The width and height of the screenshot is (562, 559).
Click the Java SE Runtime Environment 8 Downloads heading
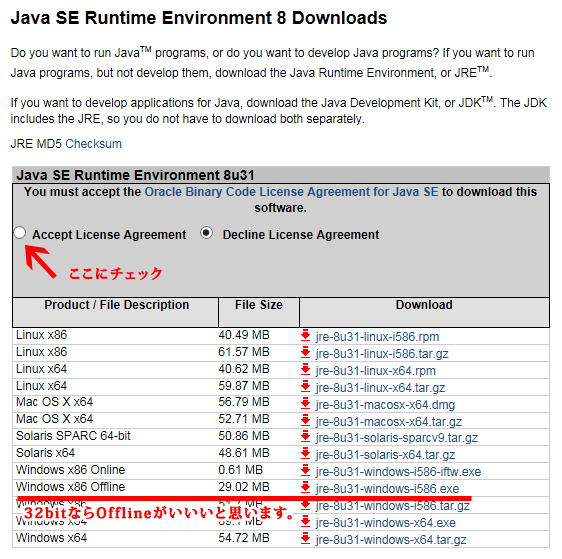[199, 18]
